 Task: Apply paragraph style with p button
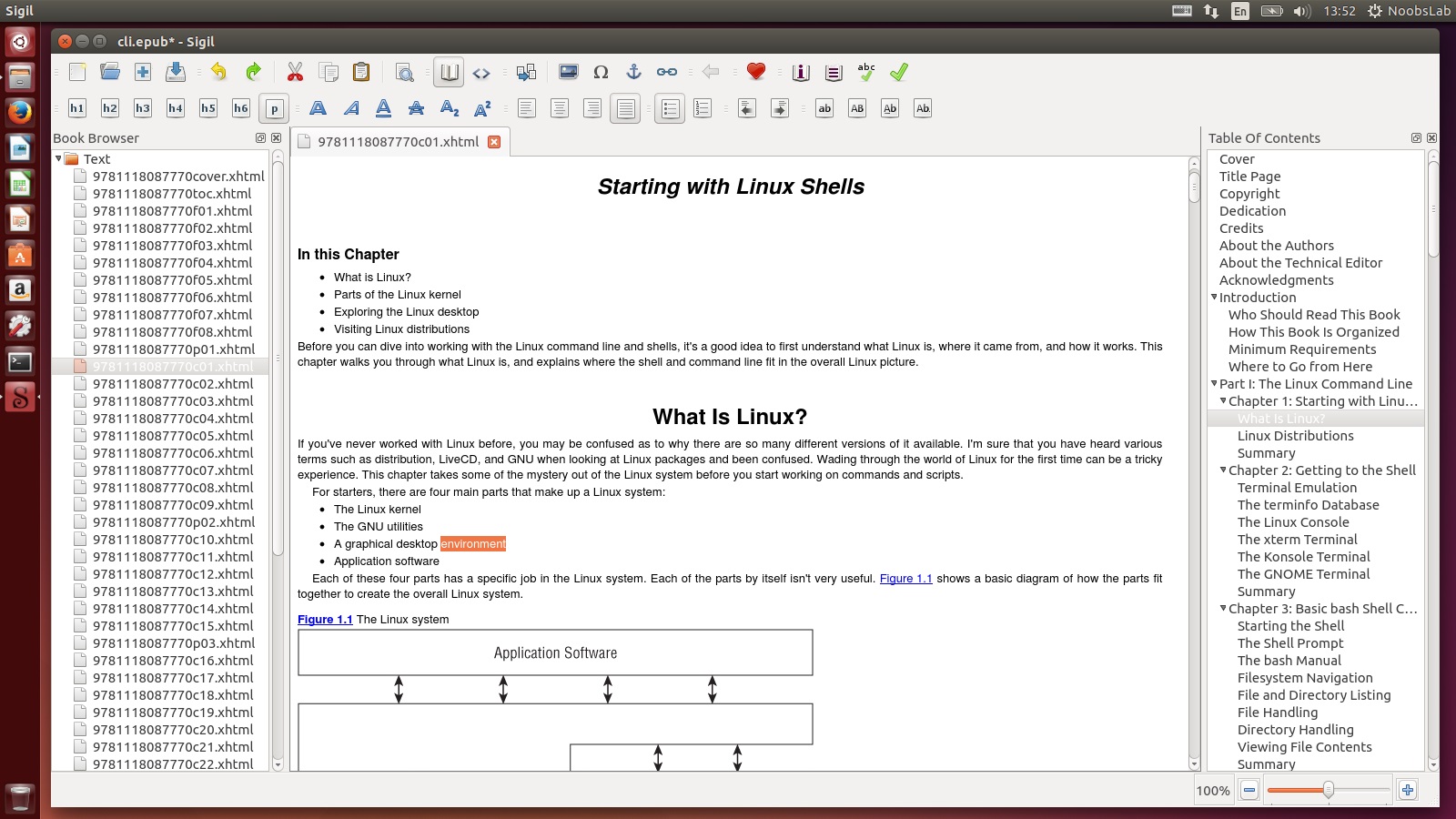(274, 108)
